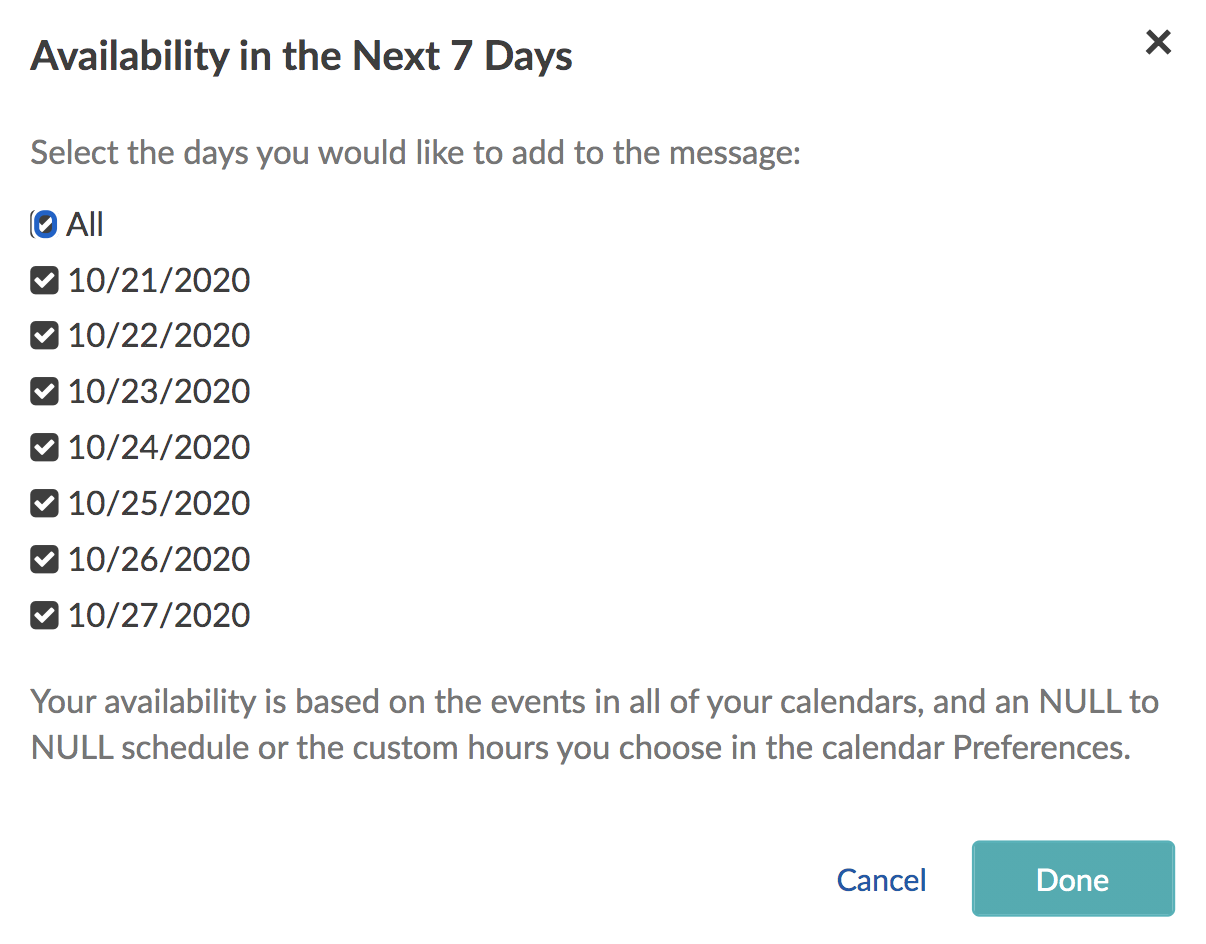Deselect the 10/24/2020 date
Screen dimensions: 1206x944
pos(44,447)
